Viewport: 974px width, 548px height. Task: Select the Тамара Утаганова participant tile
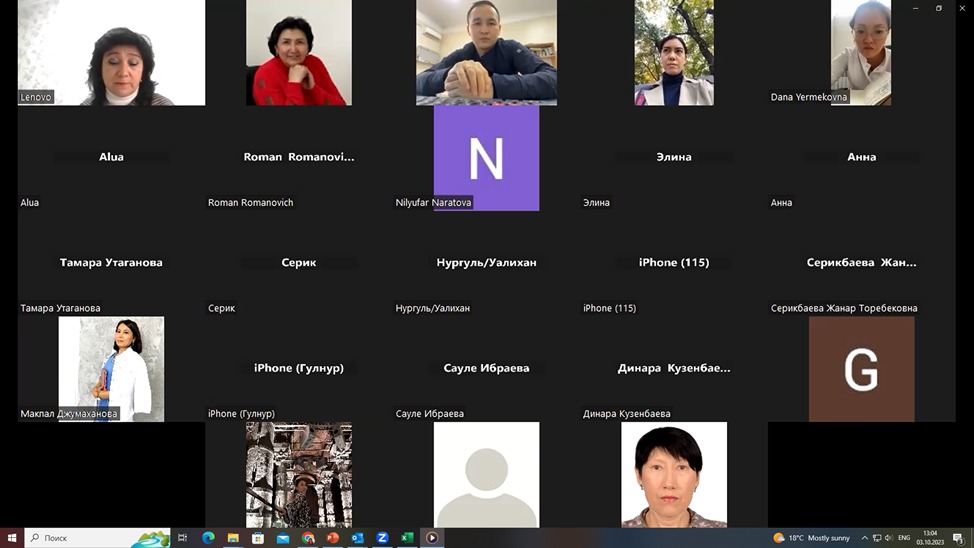(x=111, y=263)
